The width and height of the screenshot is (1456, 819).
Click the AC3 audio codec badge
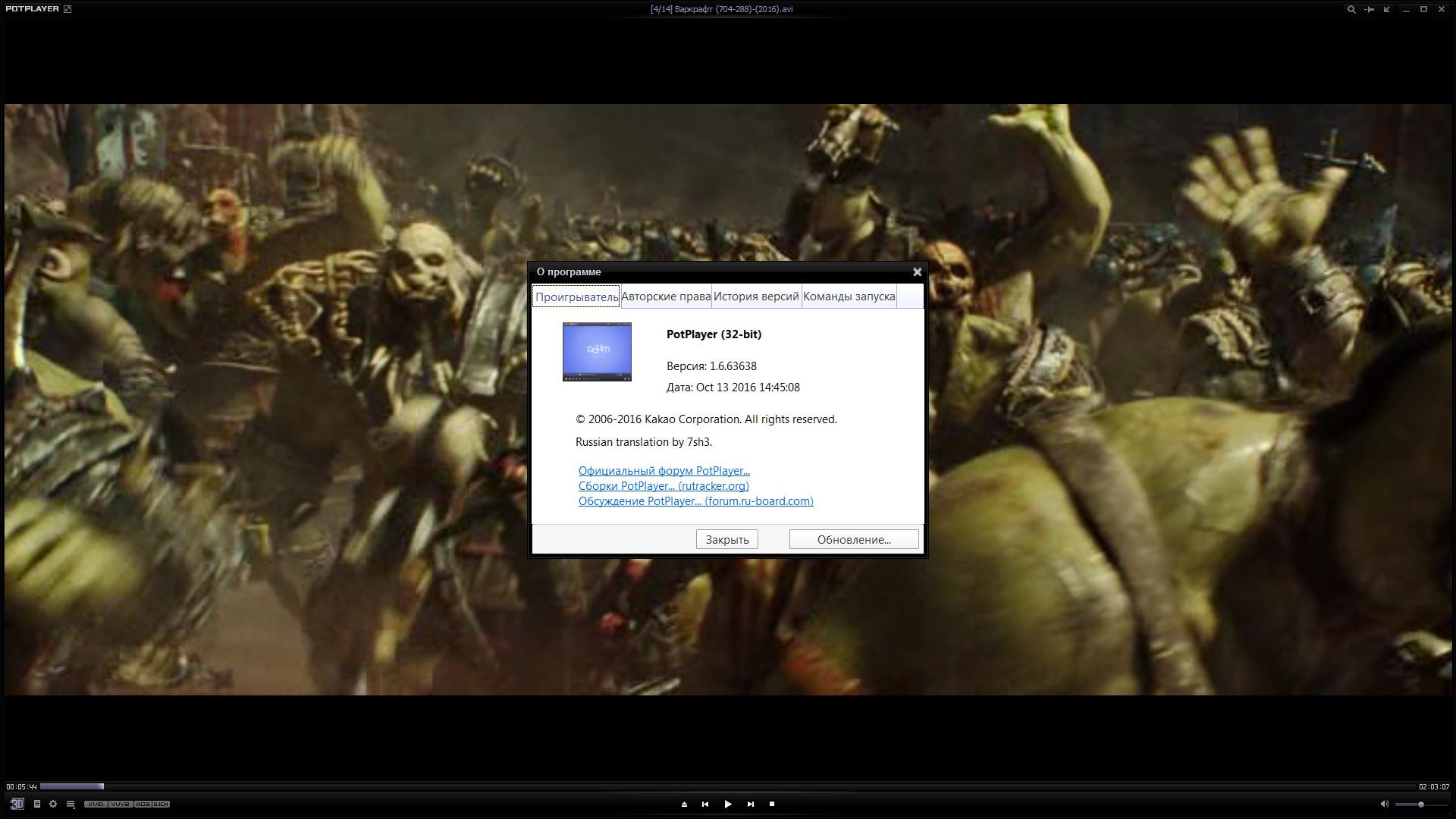tap(143, 804)
